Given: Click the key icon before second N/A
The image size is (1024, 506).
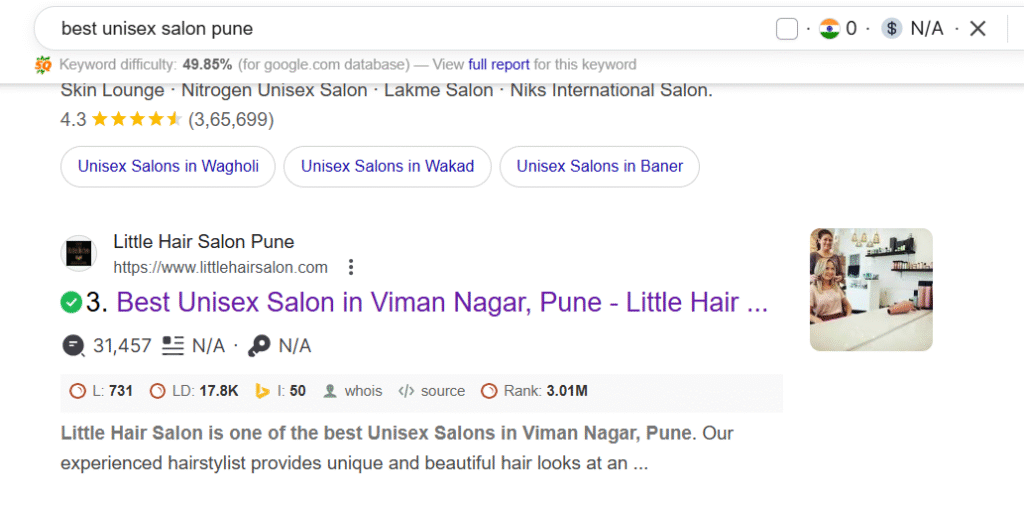Looking at the screenshot, I should click(259, 346).
